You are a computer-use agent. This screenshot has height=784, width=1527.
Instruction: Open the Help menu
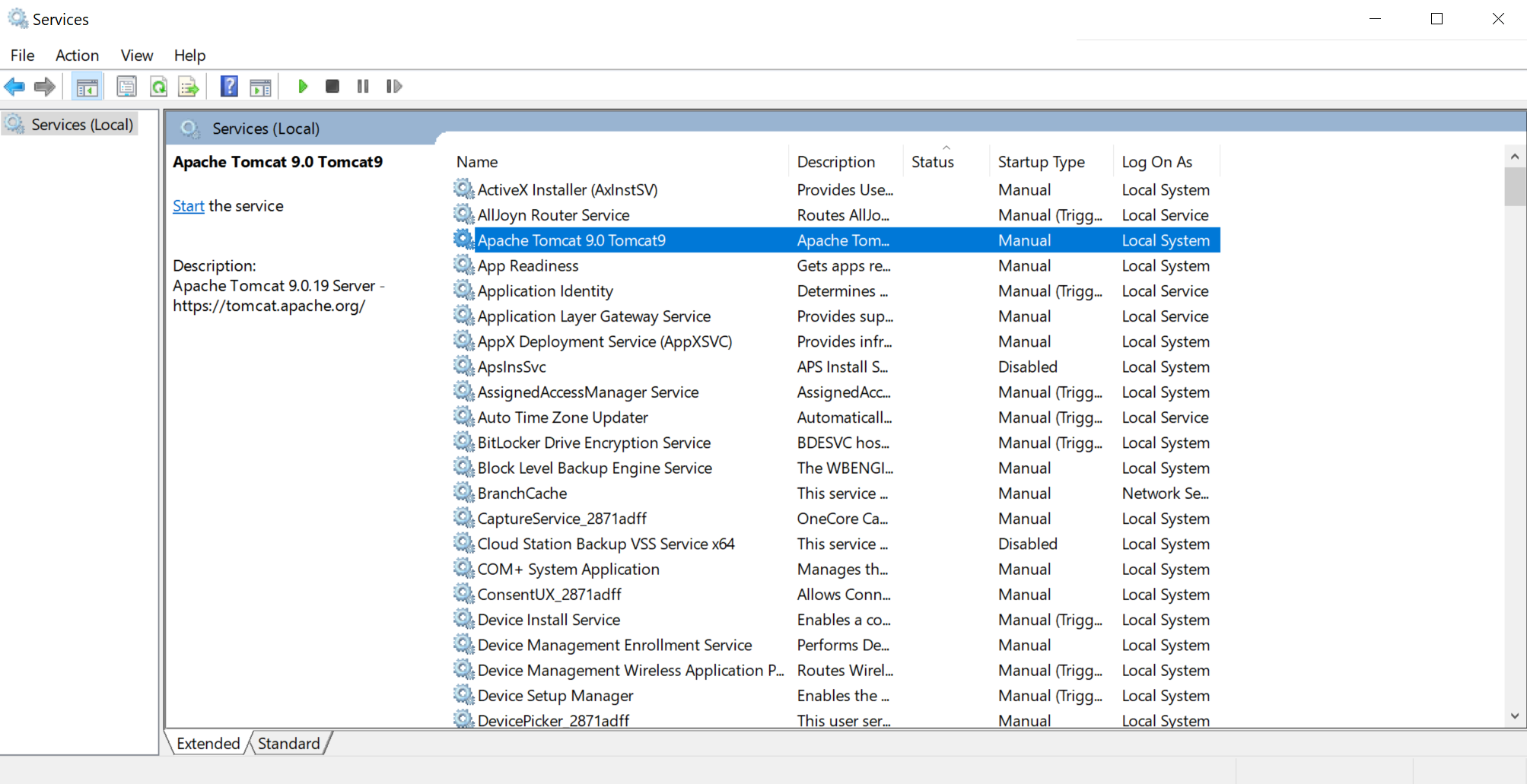(x=189, y=56)
